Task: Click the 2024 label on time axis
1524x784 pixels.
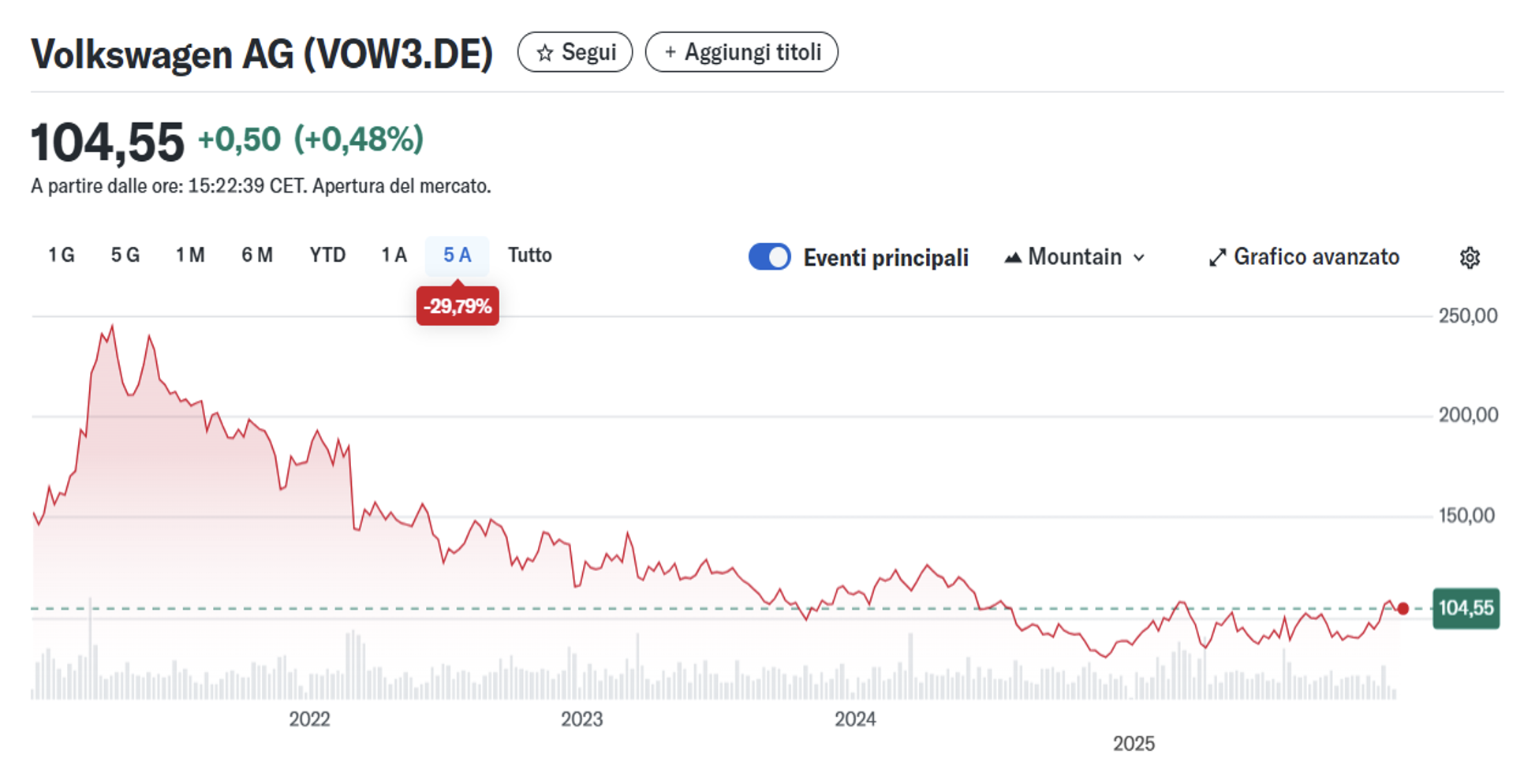Action: pos(855,719)
